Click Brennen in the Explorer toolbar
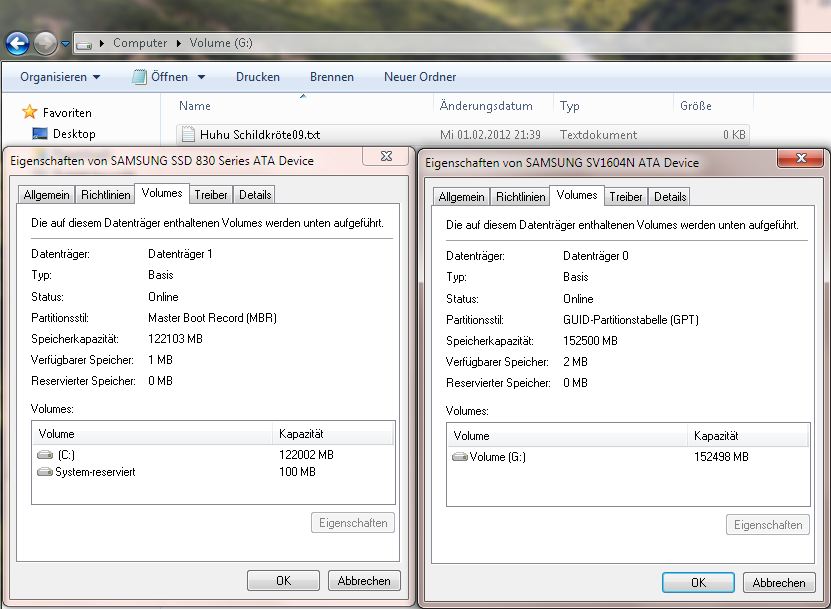The width and height of the screenshot is (831, 609). 332,77
